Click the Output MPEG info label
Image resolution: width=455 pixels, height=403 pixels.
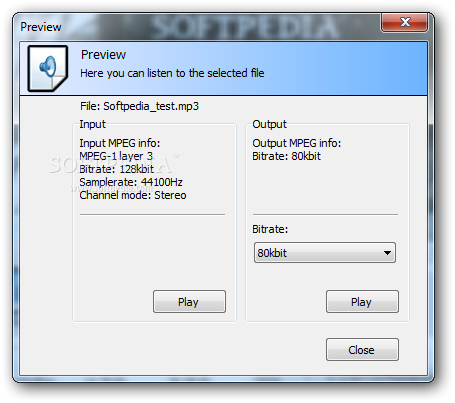click(x=297, y=143)
